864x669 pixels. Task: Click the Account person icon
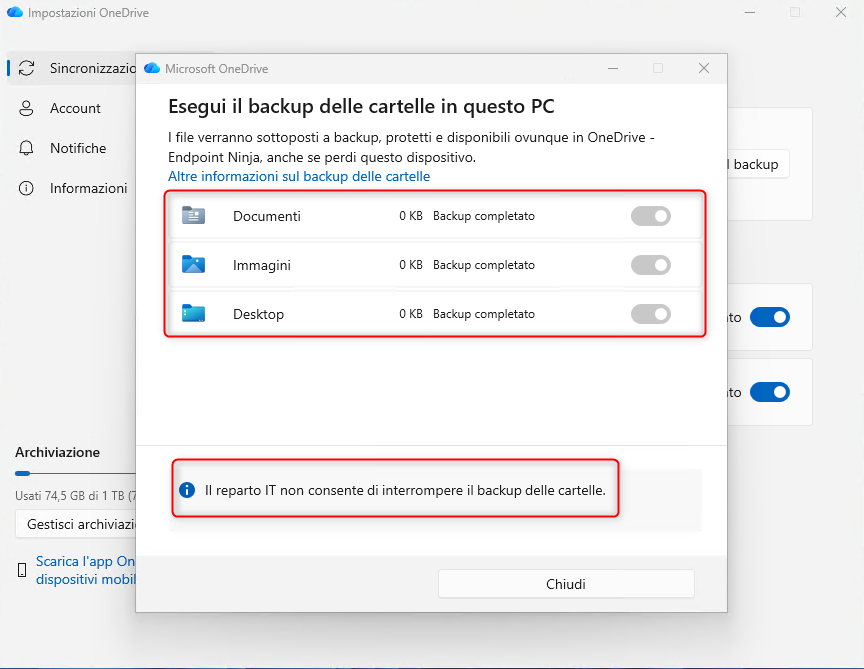26,108
